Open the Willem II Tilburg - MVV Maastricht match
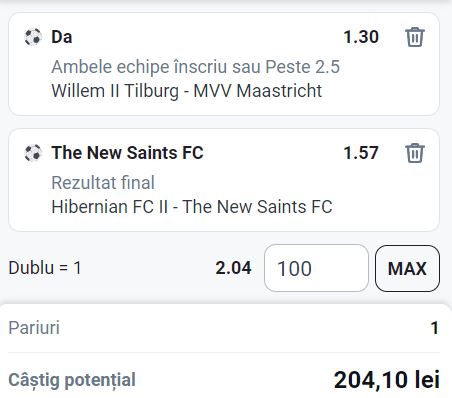 click(x=187, y=91)
